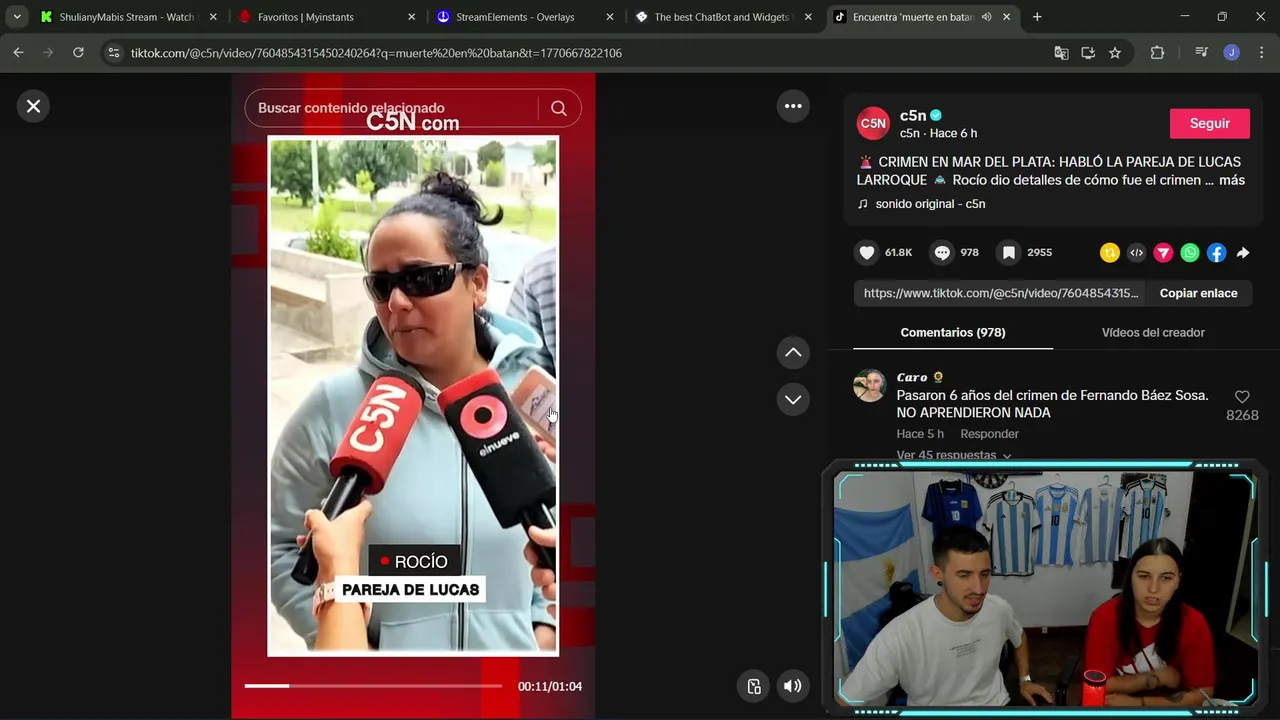
Task: Mute the video with speaker icon
Action: point(792,686)
